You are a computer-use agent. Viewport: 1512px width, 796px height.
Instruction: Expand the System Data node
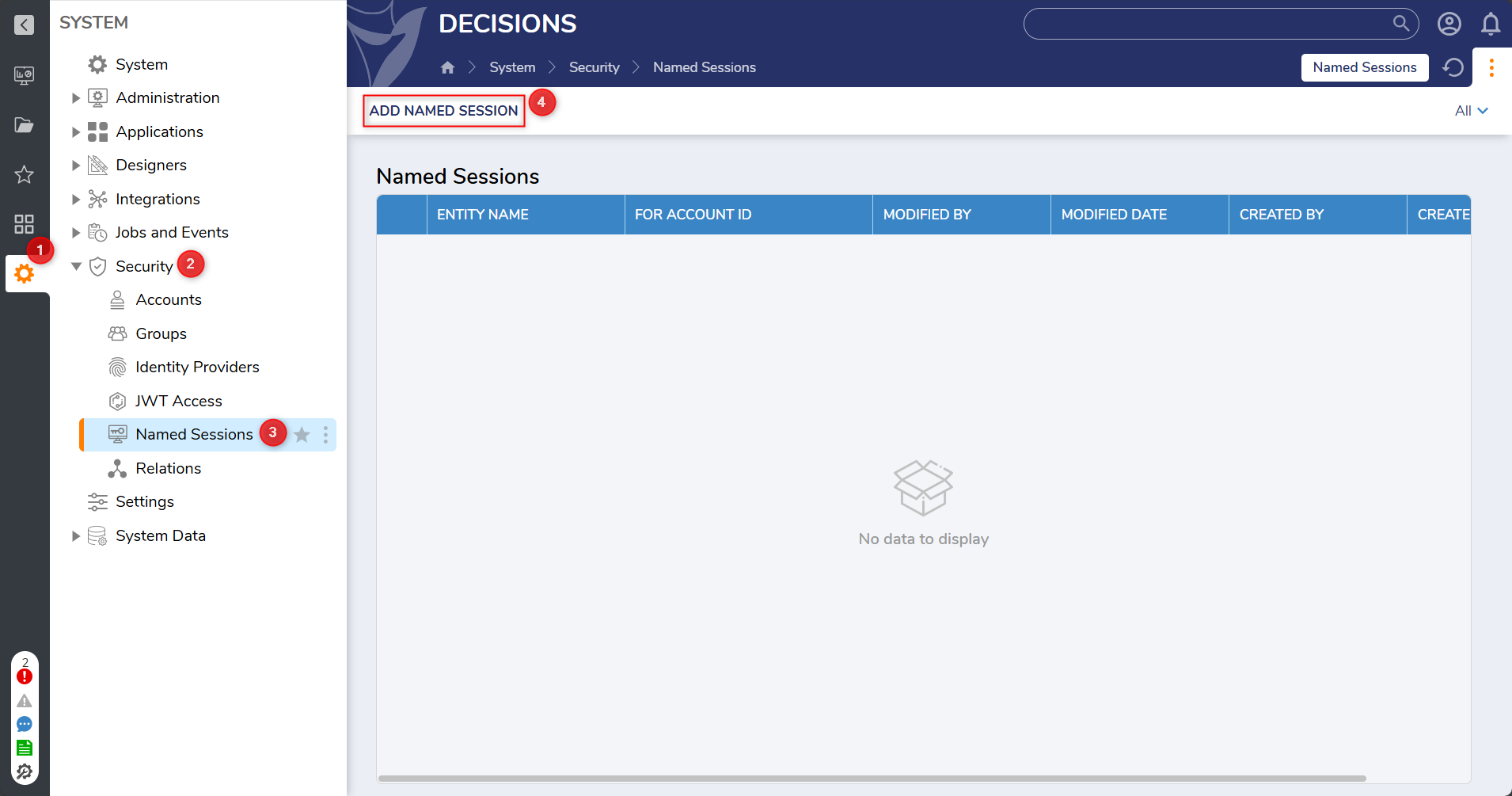click(x=76, y=536)
